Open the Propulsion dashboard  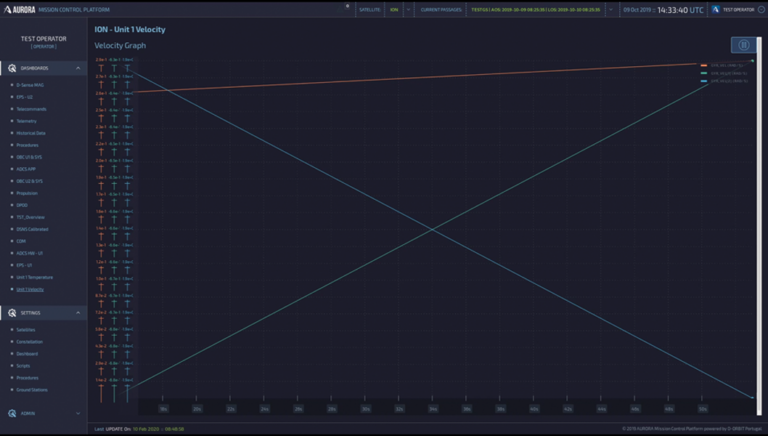tap(27, 193)
